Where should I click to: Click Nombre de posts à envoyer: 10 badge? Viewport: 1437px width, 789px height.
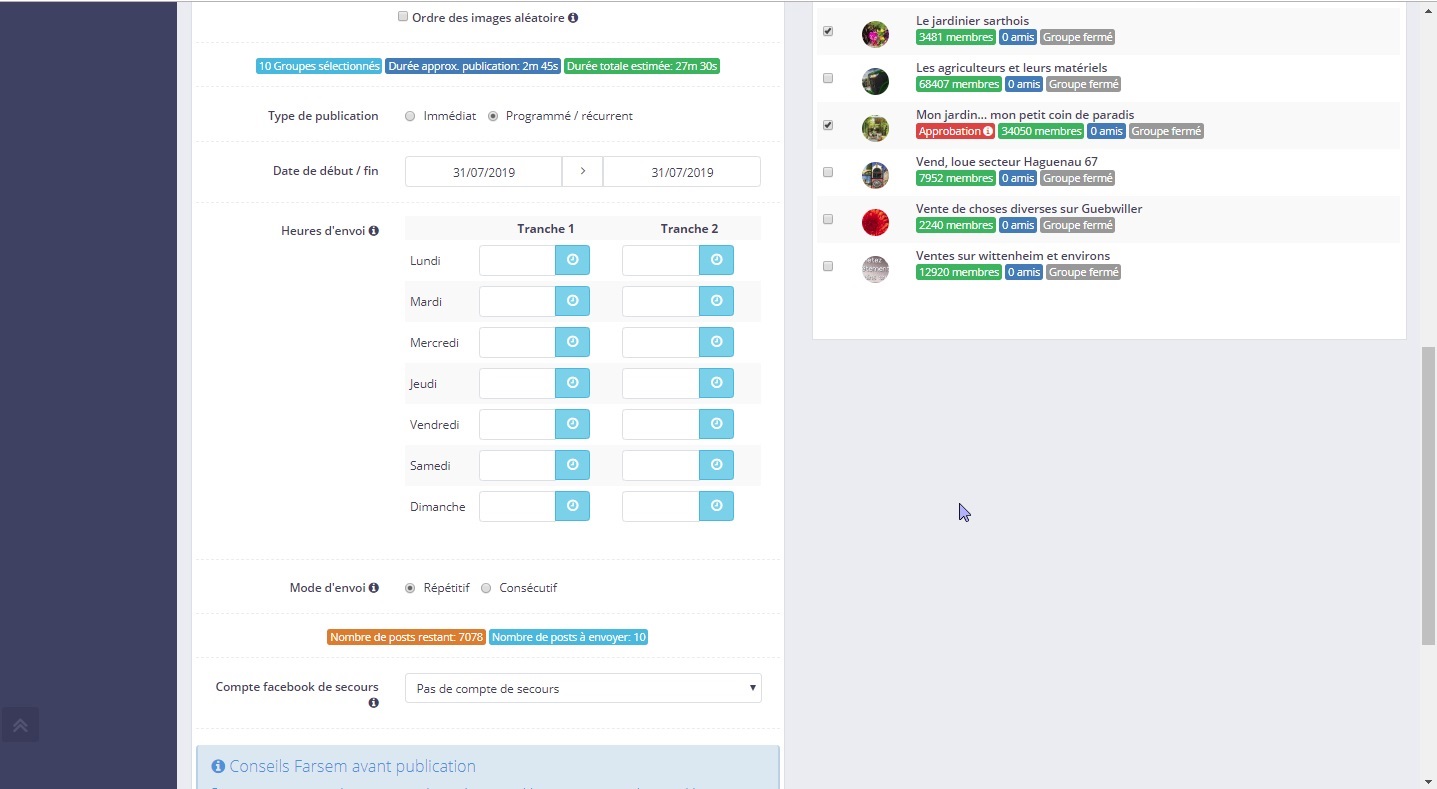pyautogui.click(x=568, y=637)
